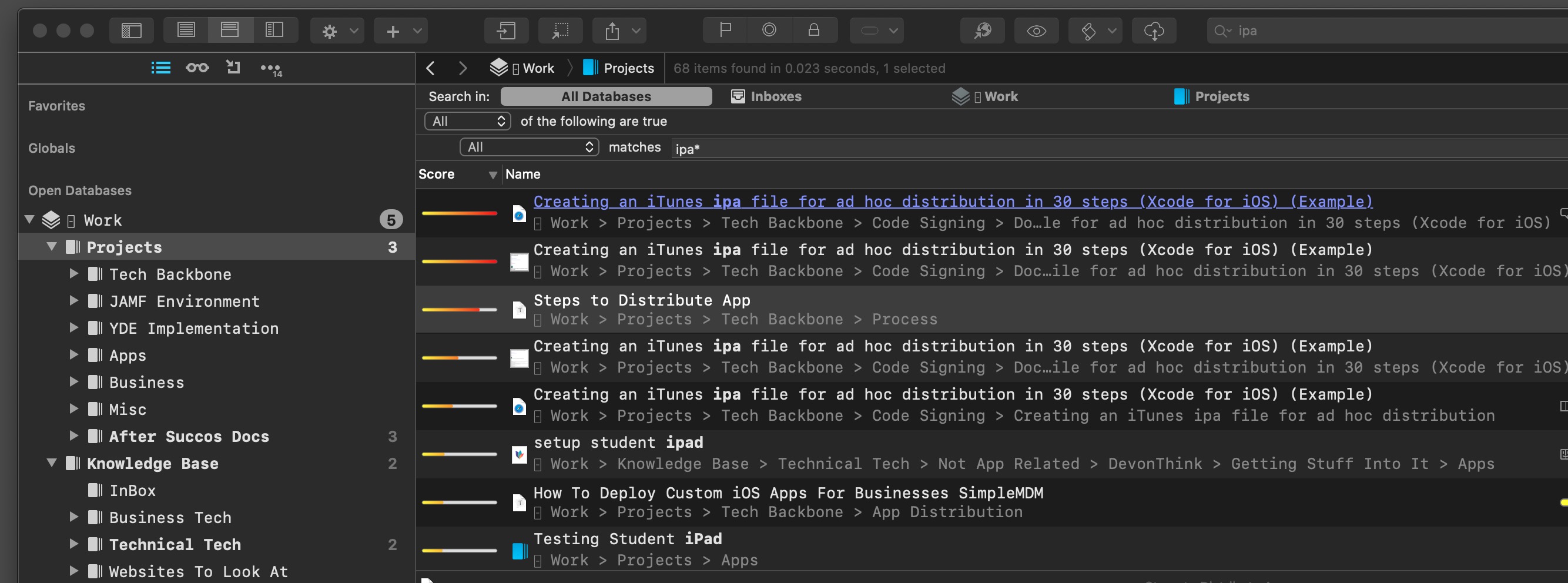Select the navigate list sidebar icon

coord(160,68)
